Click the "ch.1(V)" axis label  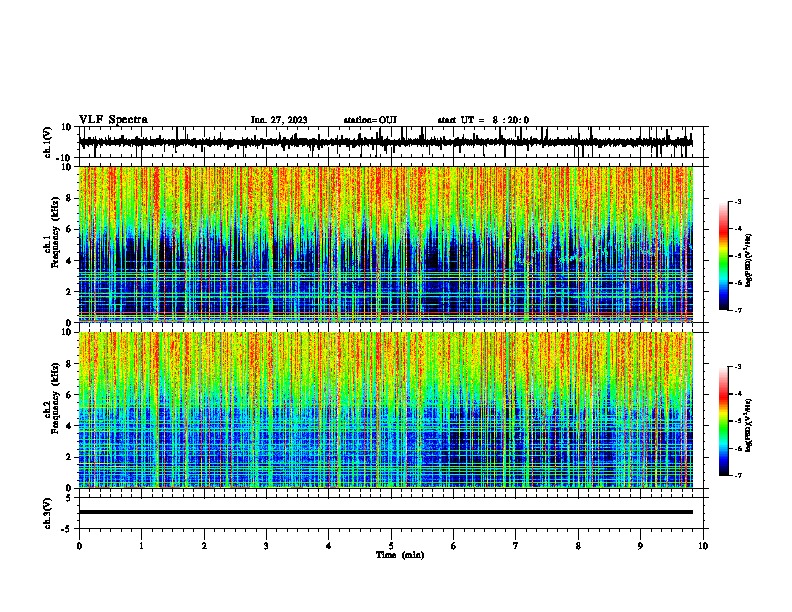pos(48,142)
